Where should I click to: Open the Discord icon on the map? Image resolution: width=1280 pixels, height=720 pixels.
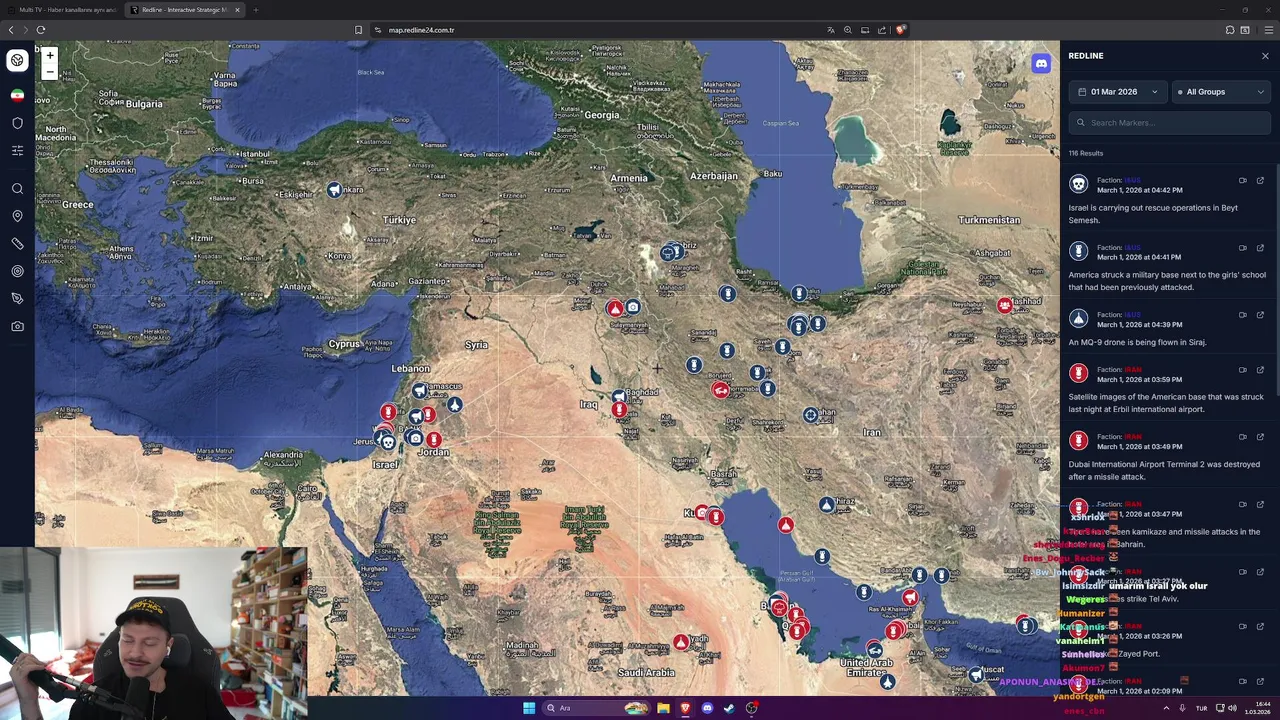pos(1041,64)
